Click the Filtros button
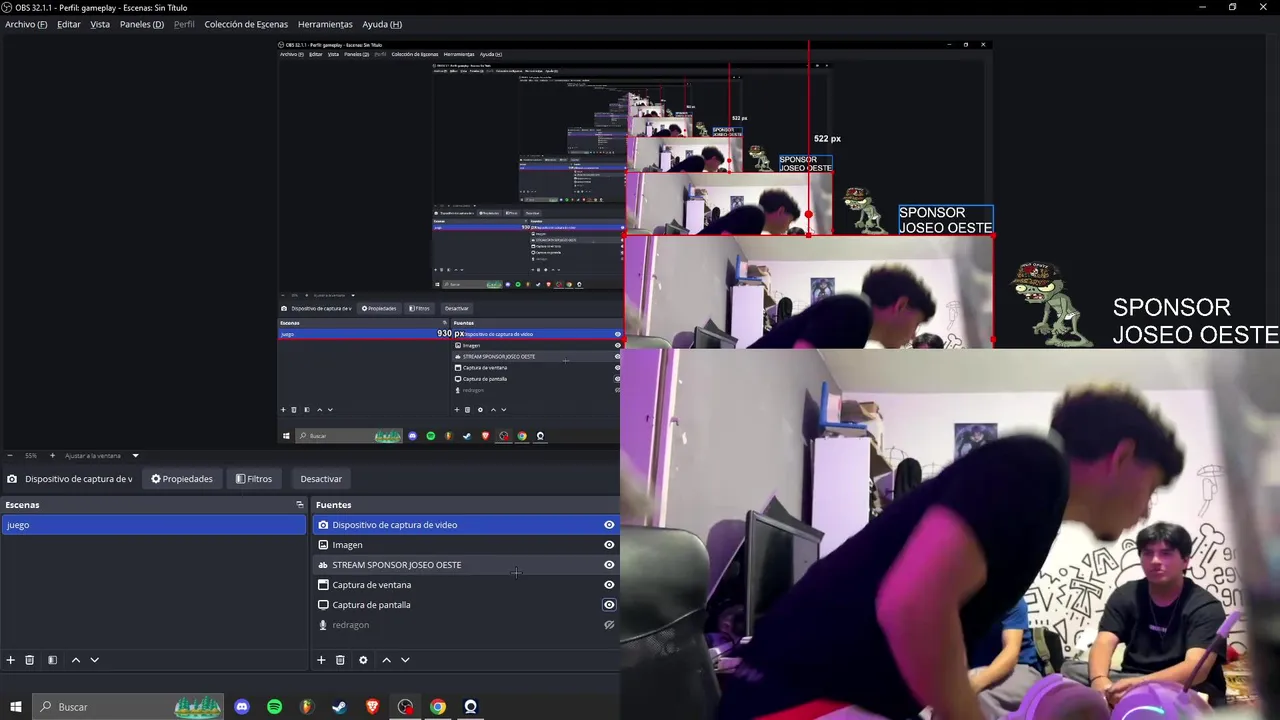This screenshot has height=720, width=1280. point(254,479)
